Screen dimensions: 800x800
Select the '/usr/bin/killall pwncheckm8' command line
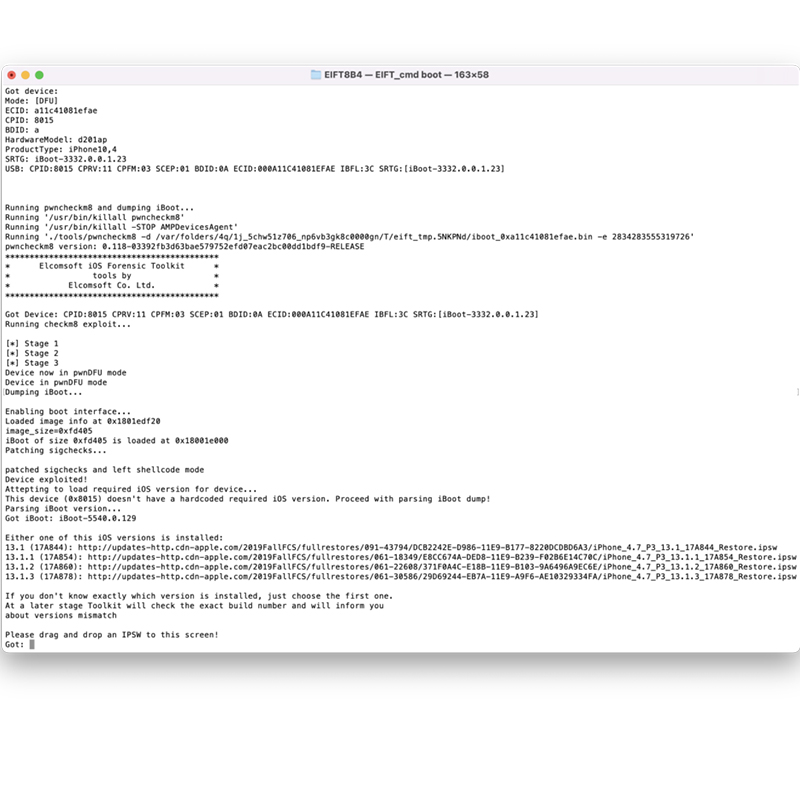point(95,217)
